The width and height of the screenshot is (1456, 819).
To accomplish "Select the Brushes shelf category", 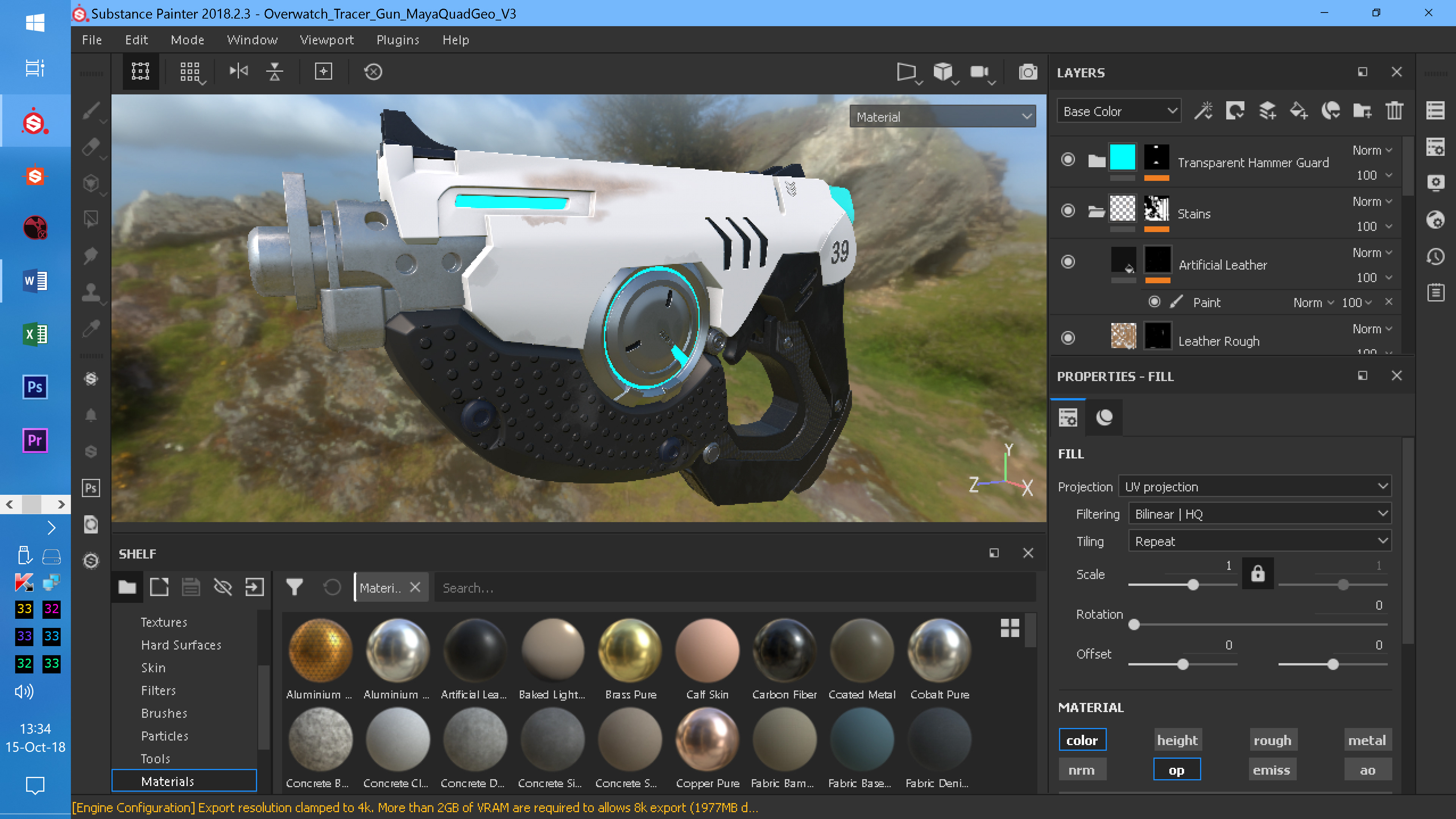I will click(x=164, y=713).
